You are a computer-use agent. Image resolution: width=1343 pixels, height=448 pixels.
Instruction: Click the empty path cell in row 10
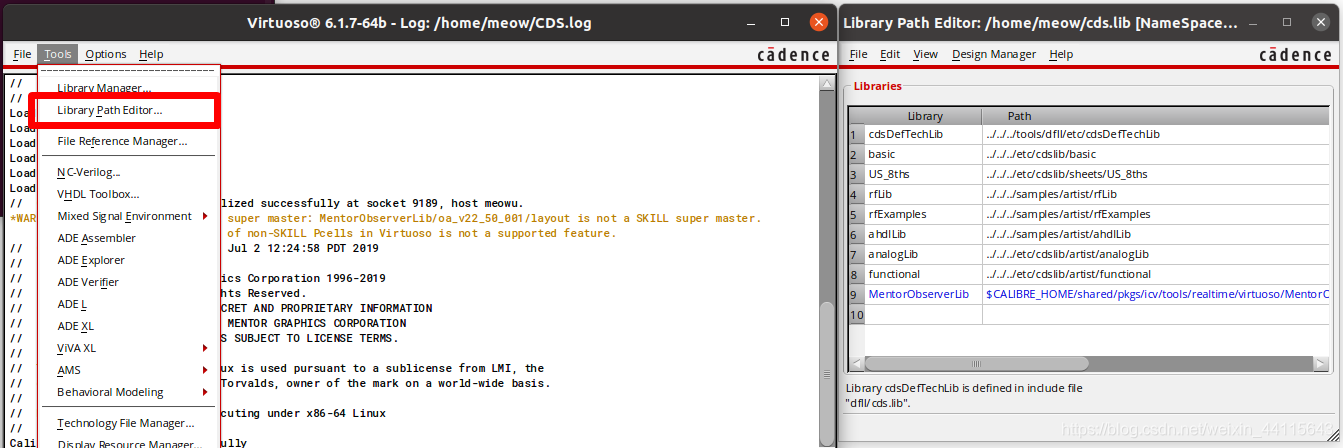[1156, 314]
